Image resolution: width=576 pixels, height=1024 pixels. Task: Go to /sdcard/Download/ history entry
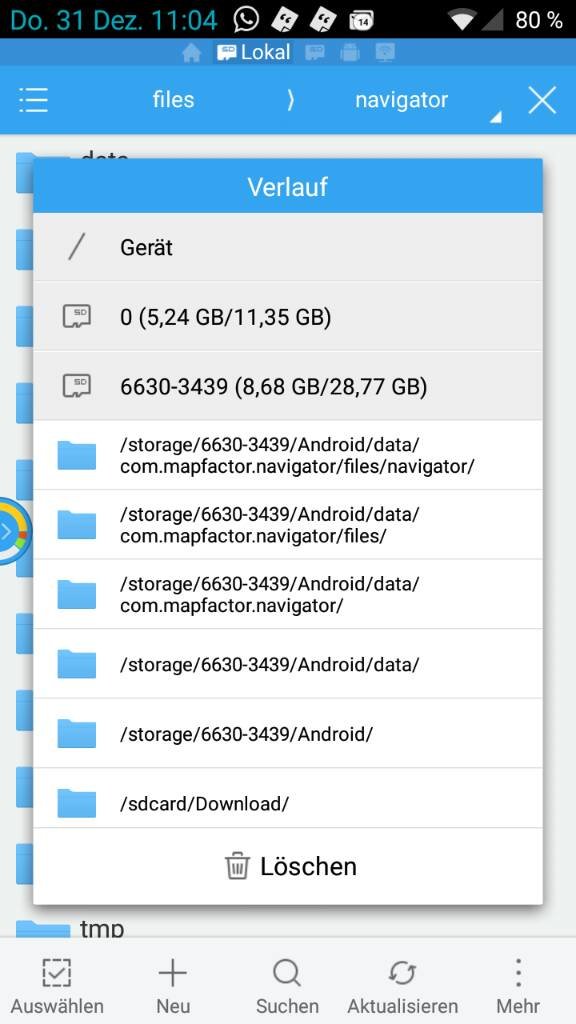pyautogui.click(x=288, y=803)
